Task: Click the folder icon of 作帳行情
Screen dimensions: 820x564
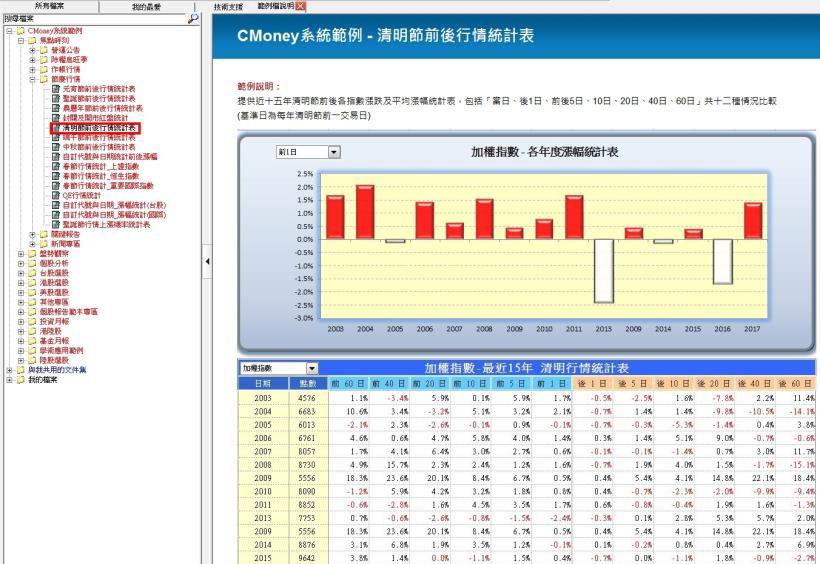Action: [44, 70]
